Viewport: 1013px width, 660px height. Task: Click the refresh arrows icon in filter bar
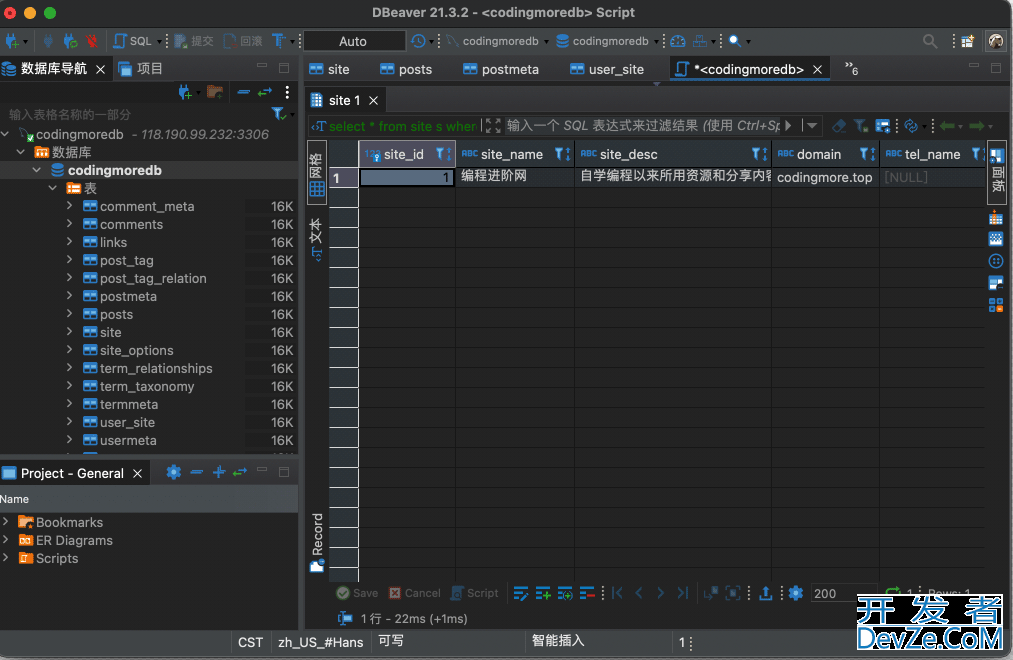coord(911,126)
